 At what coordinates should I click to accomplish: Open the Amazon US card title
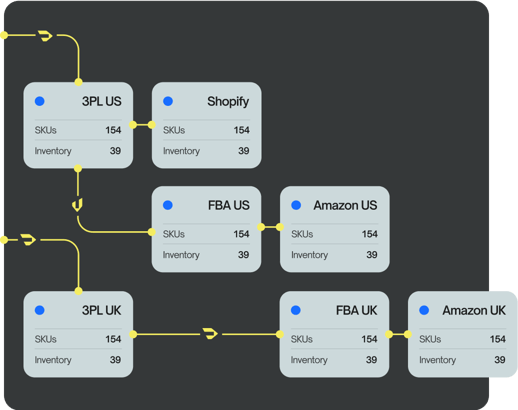coord(345,205)
